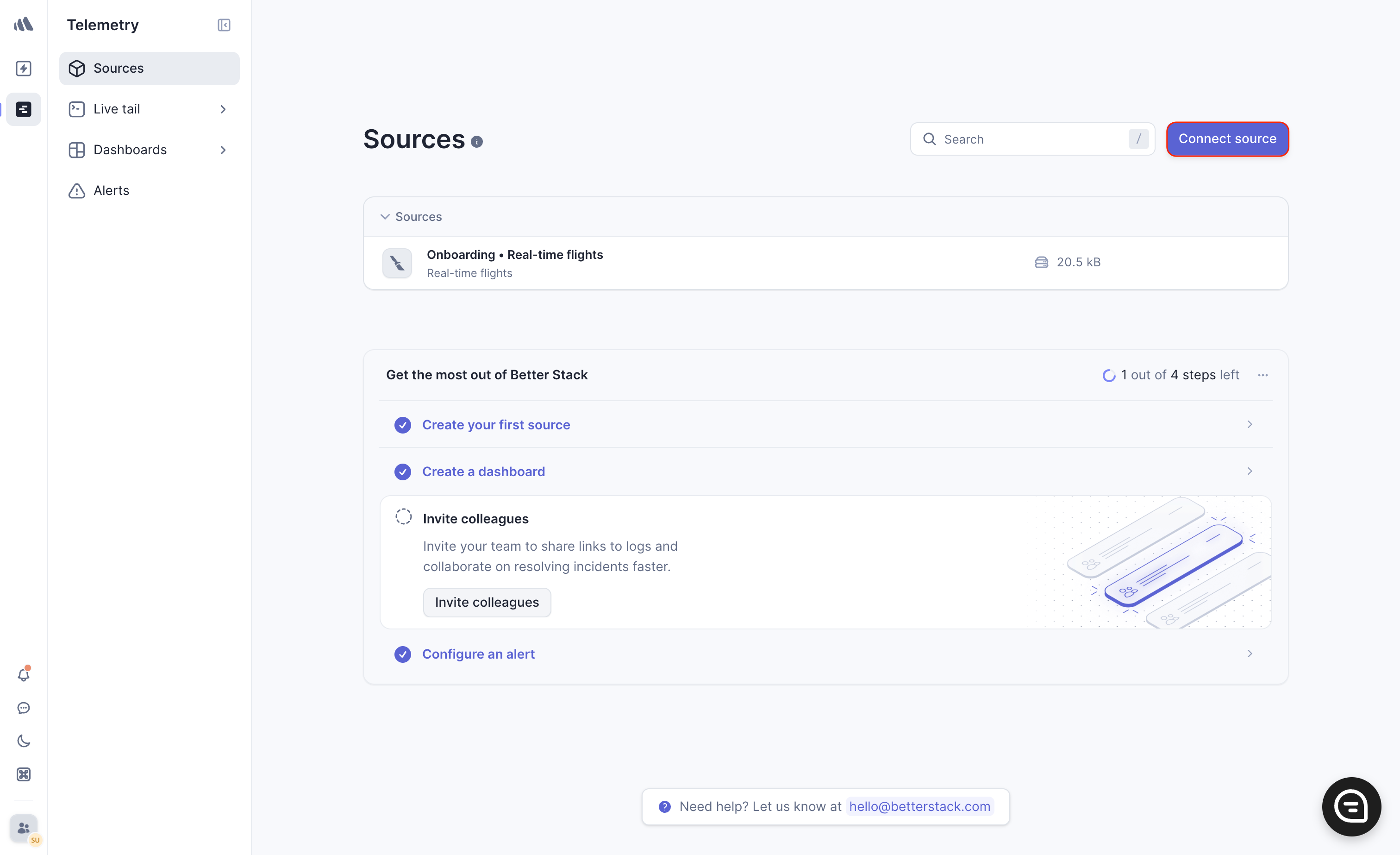Screen dimensions: 1400x855
Task: Open the support chat widget
Action: click(x=1350, y=806)
